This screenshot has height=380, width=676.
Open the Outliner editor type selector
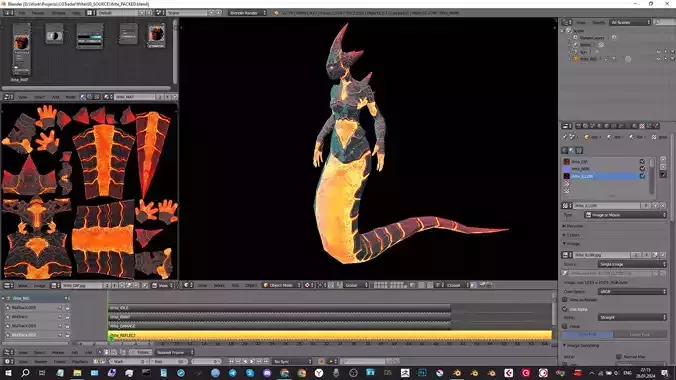(x=567, y=22)
